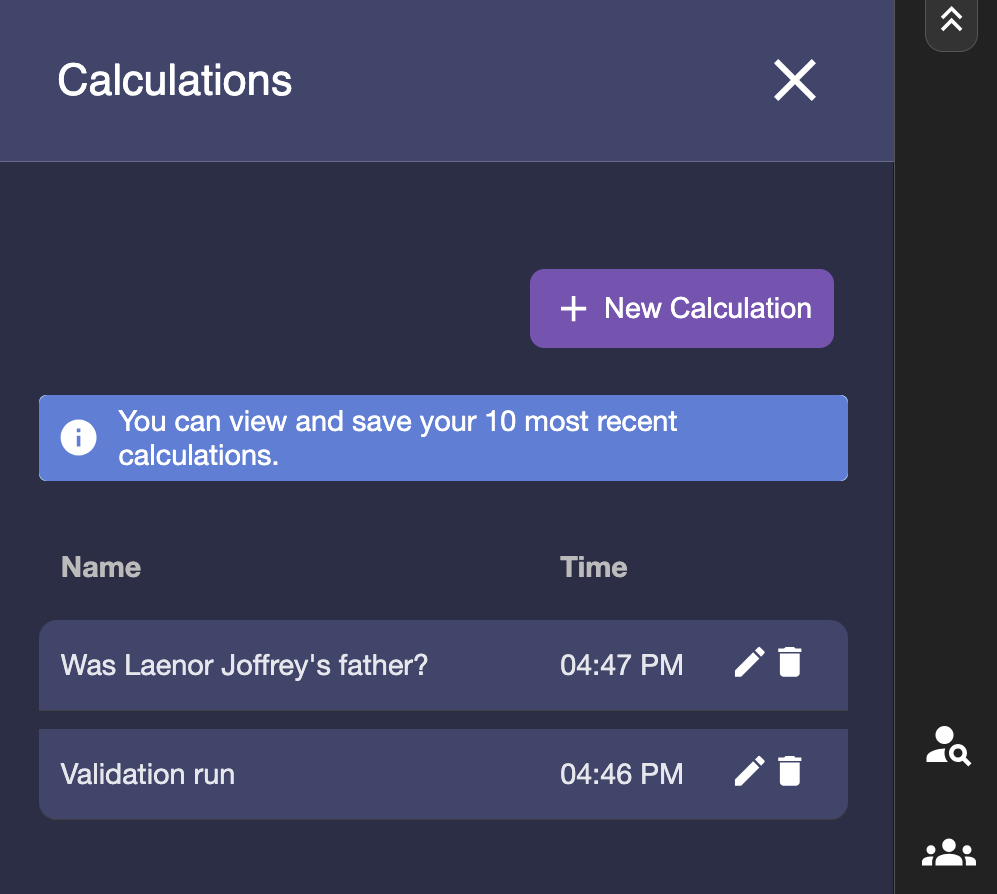This screenshot has width=997, height=894.
Task: Select the Validation run calculation row
Action: 148,774
